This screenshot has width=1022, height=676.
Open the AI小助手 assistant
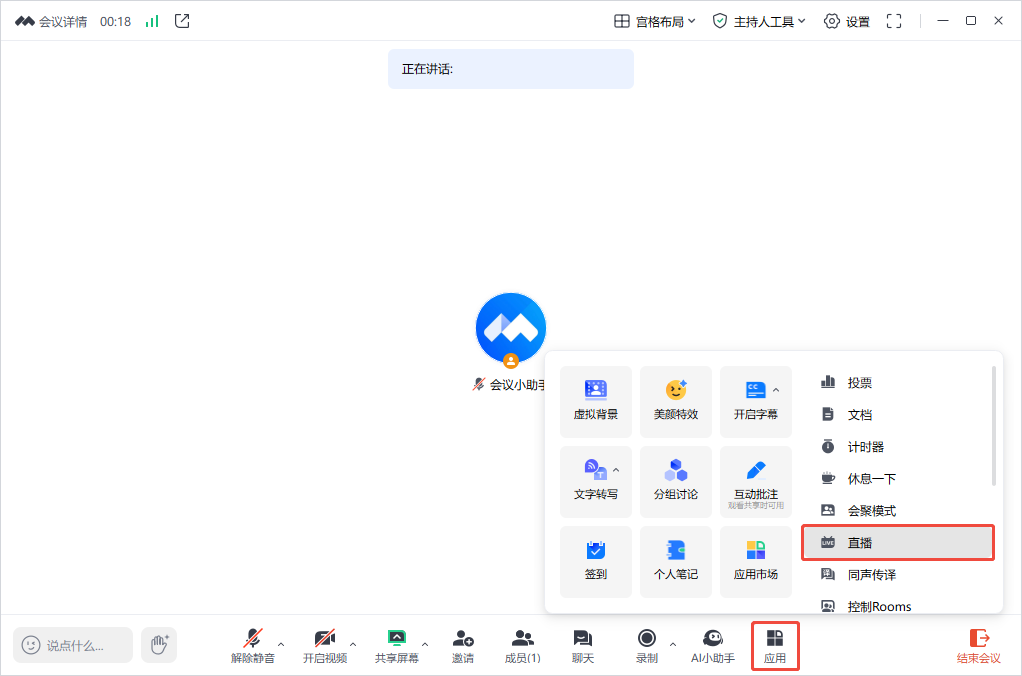[x=712, y=646]
